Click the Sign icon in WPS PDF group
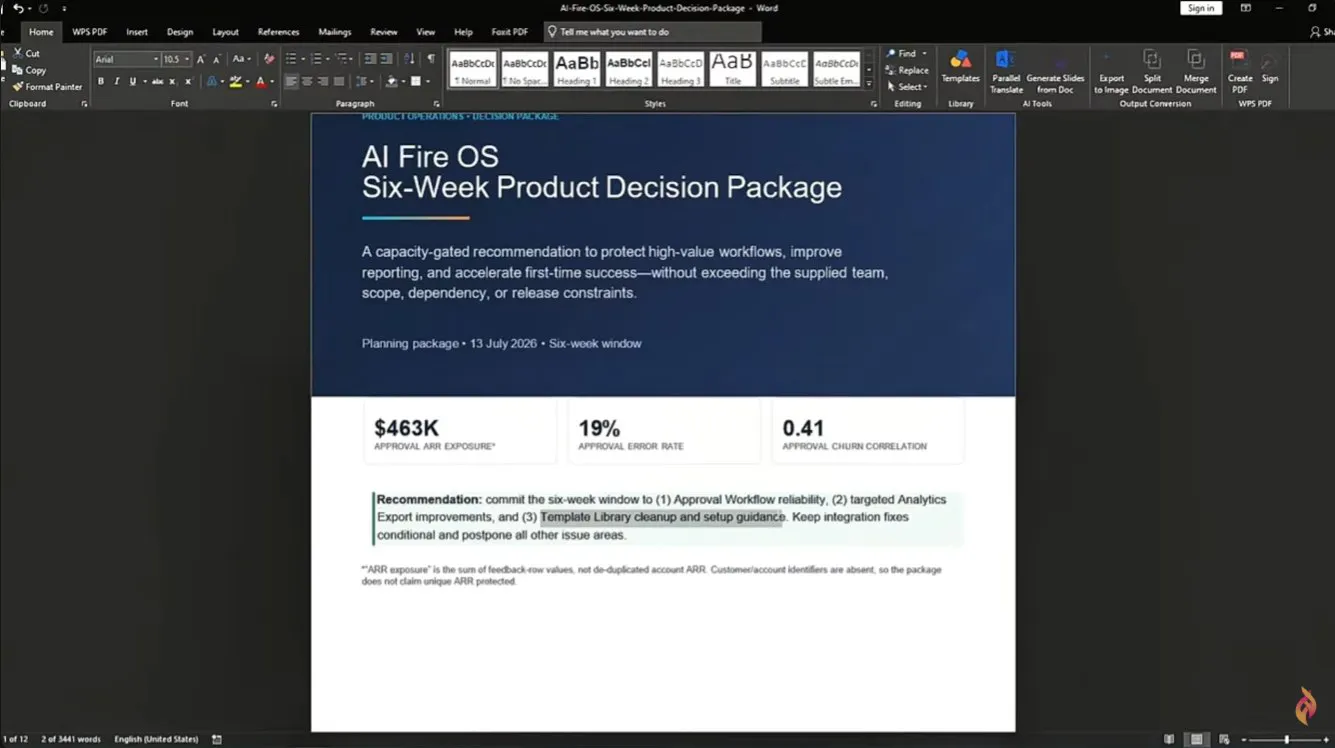Viewport: 1335px width, 748px height. coord(1270,67)
